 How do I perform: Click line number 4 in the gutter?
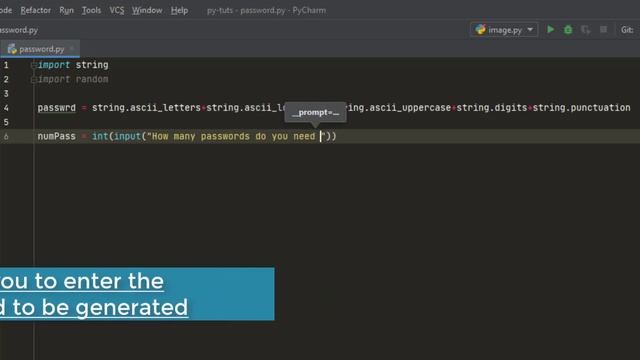(6, 108)
